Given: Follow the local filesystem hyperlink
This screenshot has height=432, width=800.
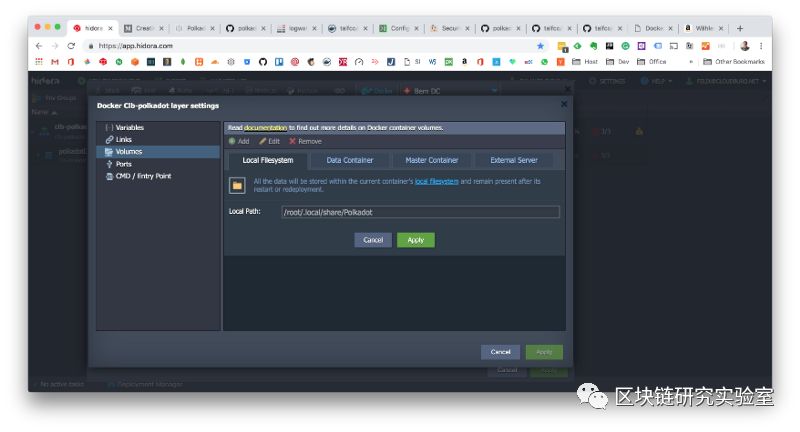Looking at the screenshot, I should (x=436, y=181).
